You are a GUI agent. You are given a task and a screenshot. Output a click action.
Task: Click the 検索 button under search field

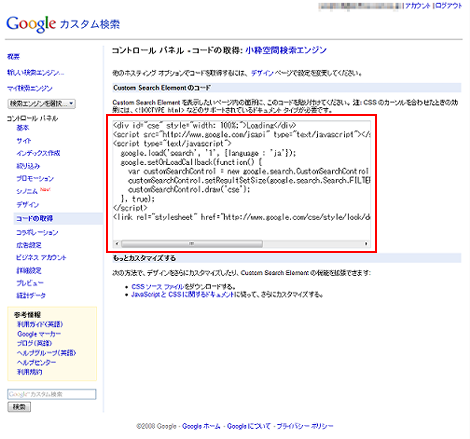coord(19,407)
